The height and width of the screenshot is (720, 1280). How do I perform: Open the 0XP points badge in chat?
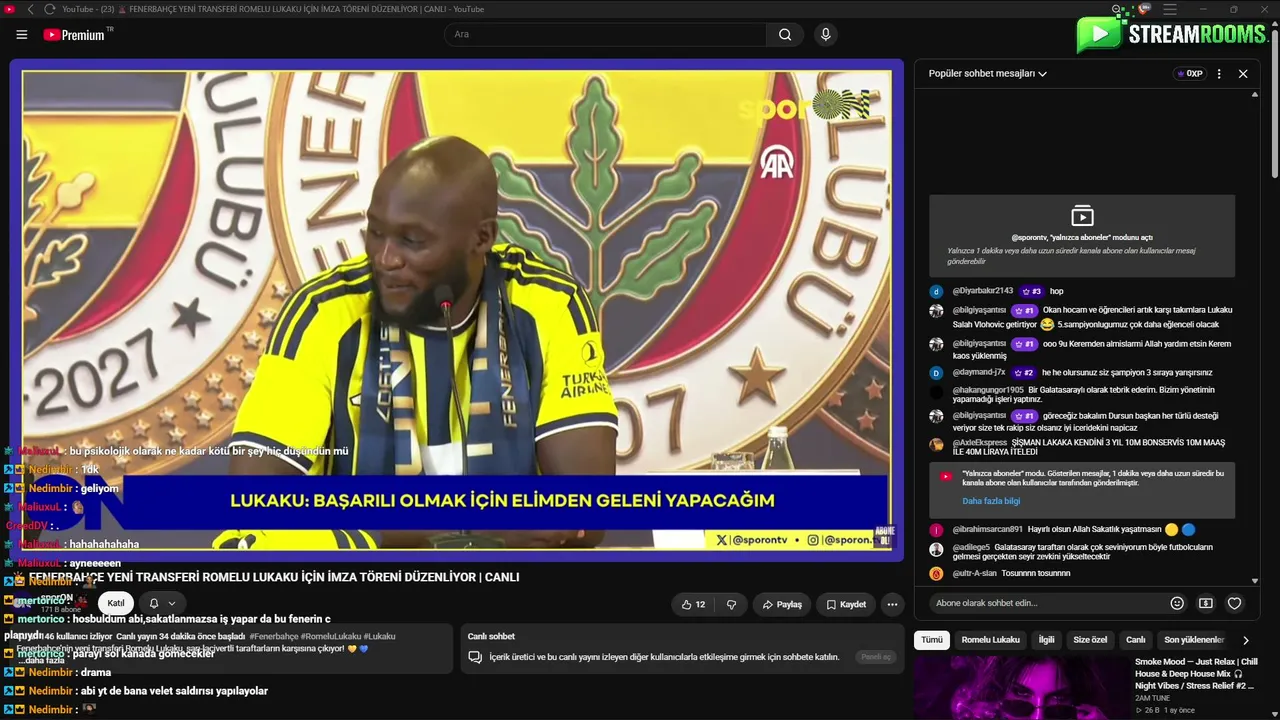coord(1189,74)
